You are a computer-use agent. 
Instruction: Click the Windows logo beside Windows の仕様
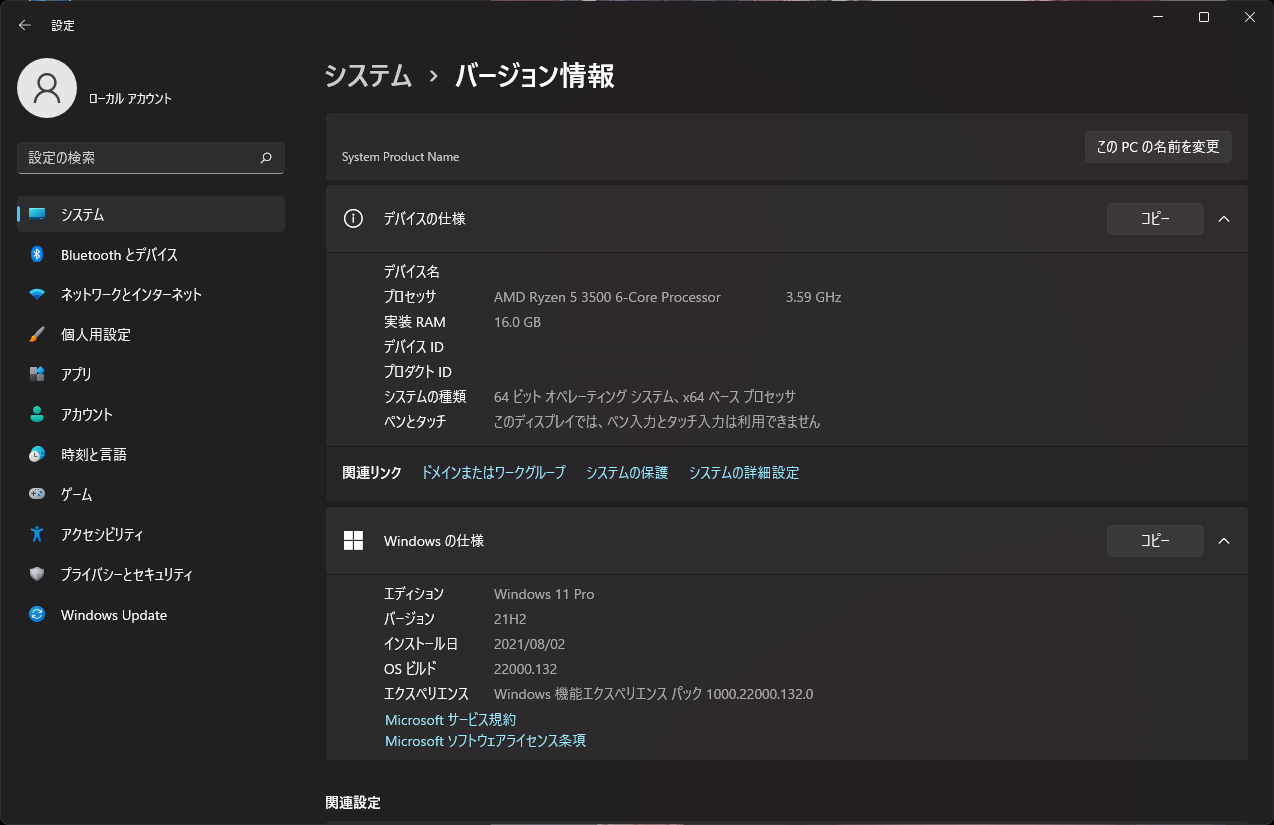(x=353, y=540)
